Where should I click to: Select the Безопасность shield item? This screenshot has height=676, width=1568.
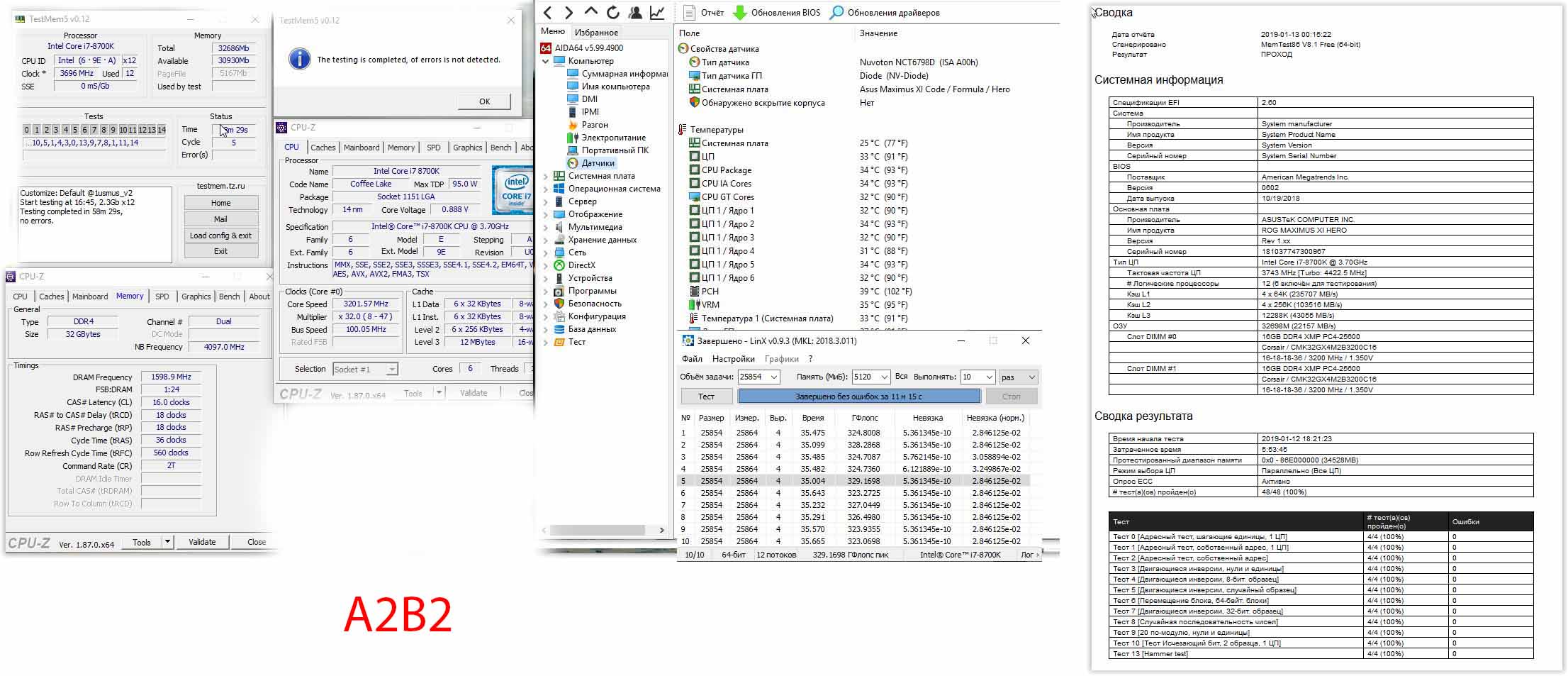click(x=587, y=304)
